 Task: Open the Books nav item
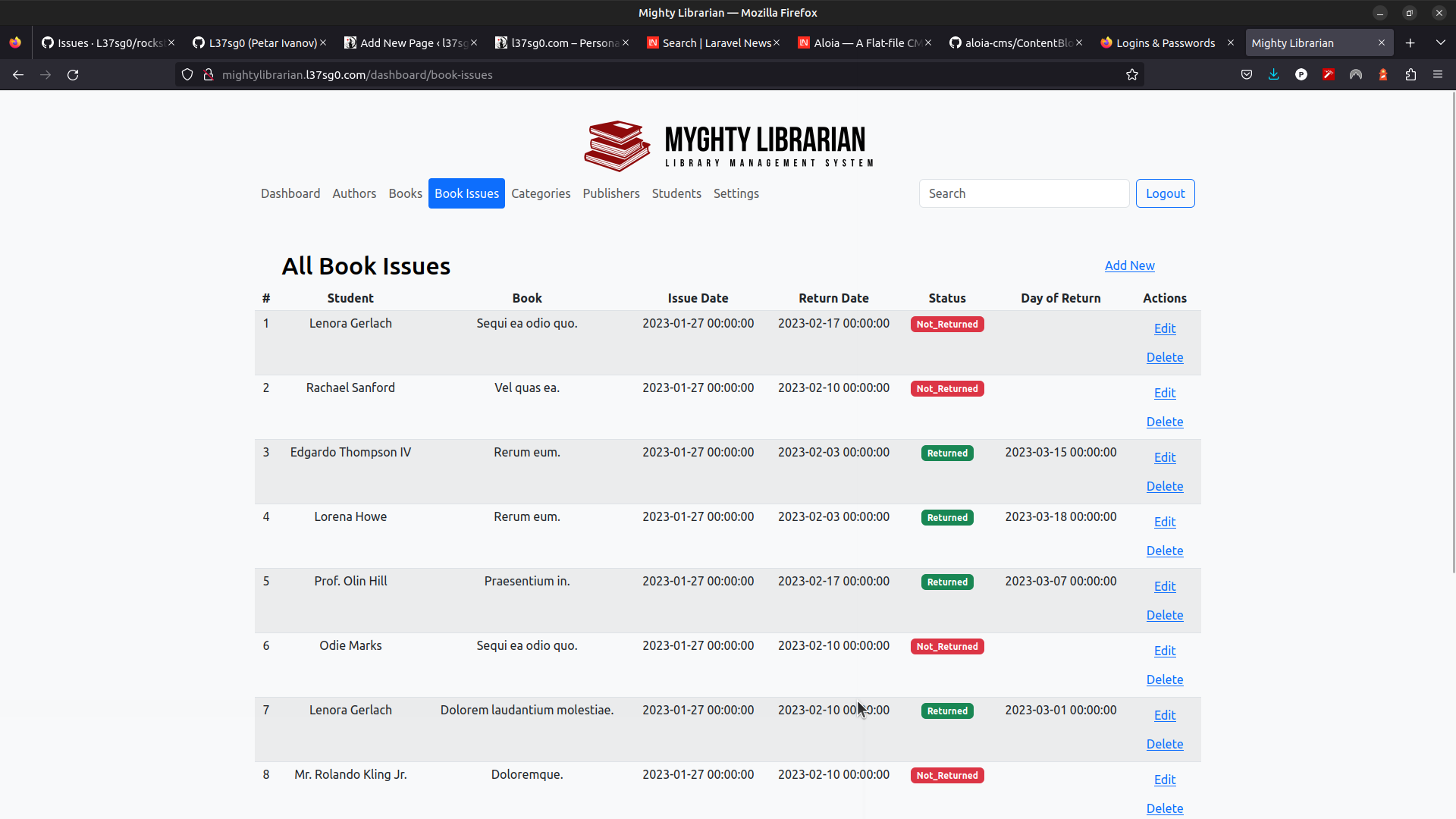pos(405,193)
